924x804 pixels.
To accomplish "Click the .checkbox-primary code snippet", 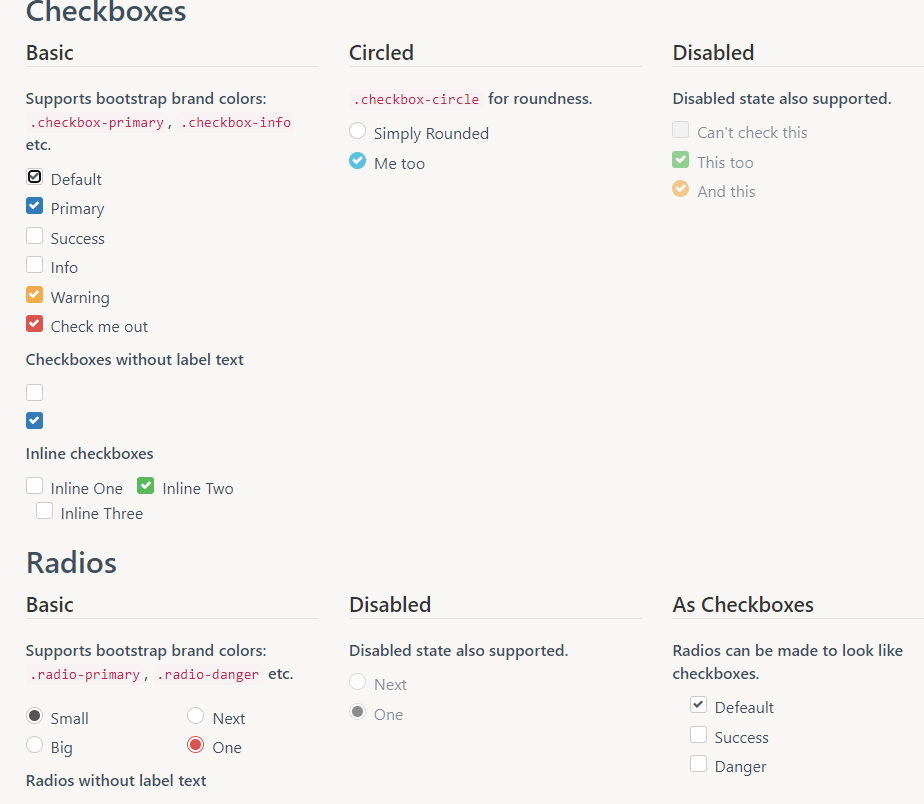I will coord(97,123).
